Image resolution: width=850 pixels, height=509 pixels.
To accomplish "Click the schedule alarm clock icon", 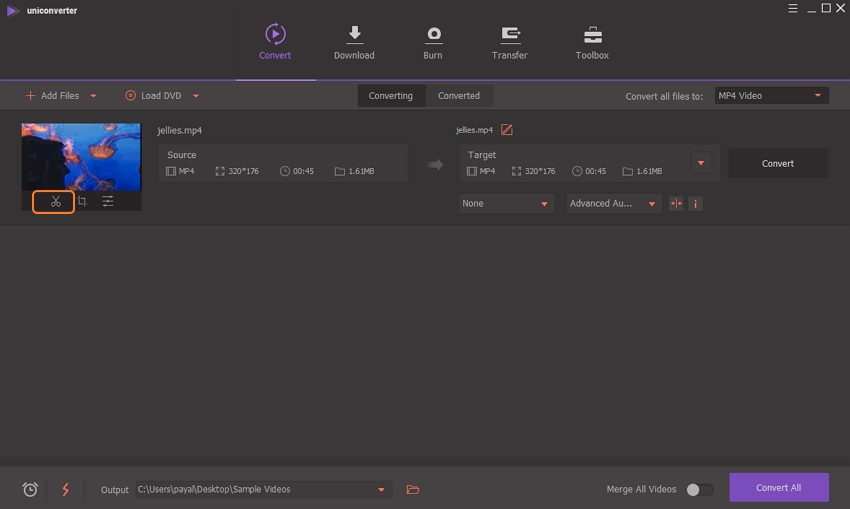I will [30, 489].
